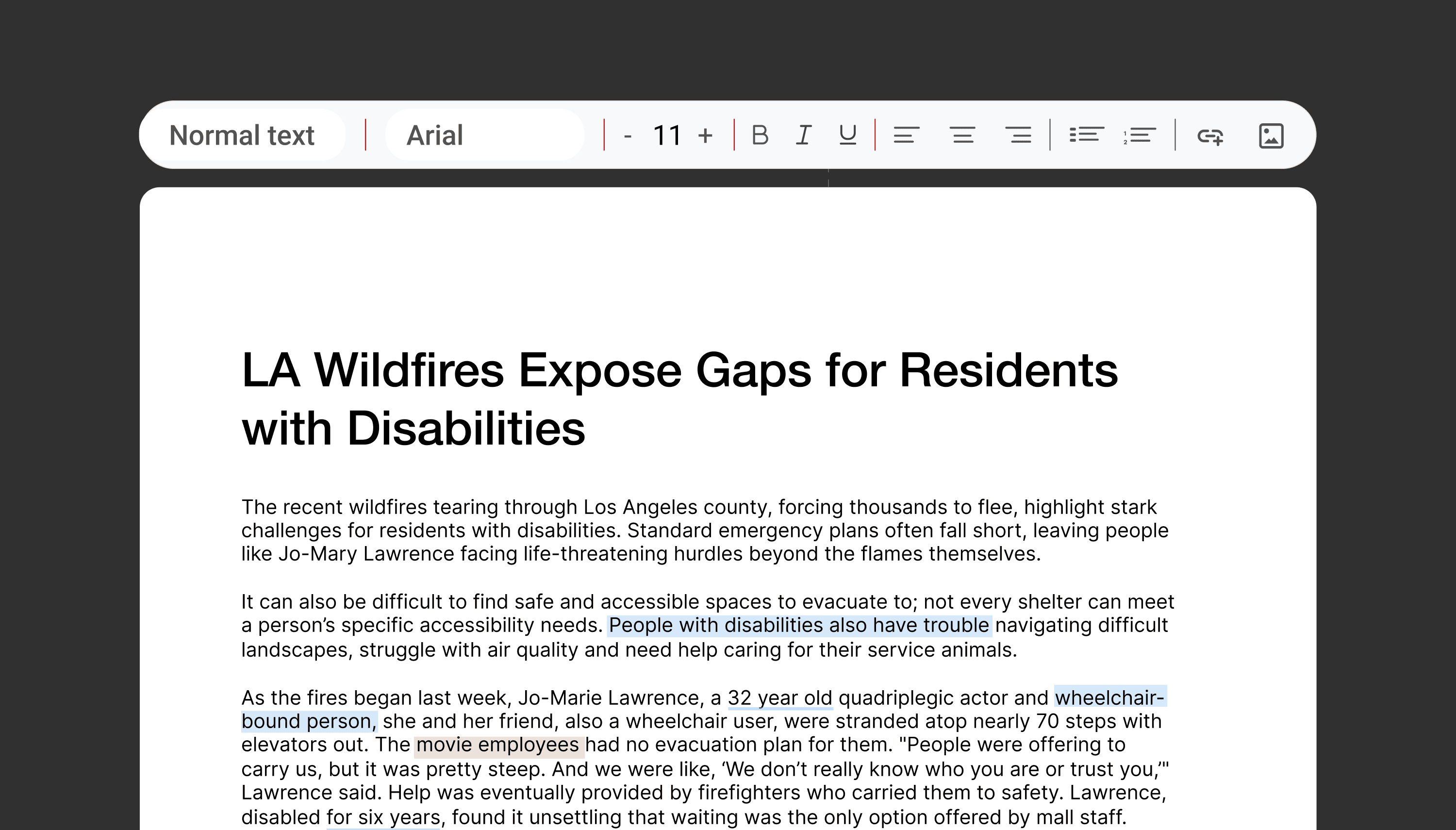Image resolution: width=1456 pixels, height=830 pixels.
Task: Click the font size value 11
Action: 667,136
